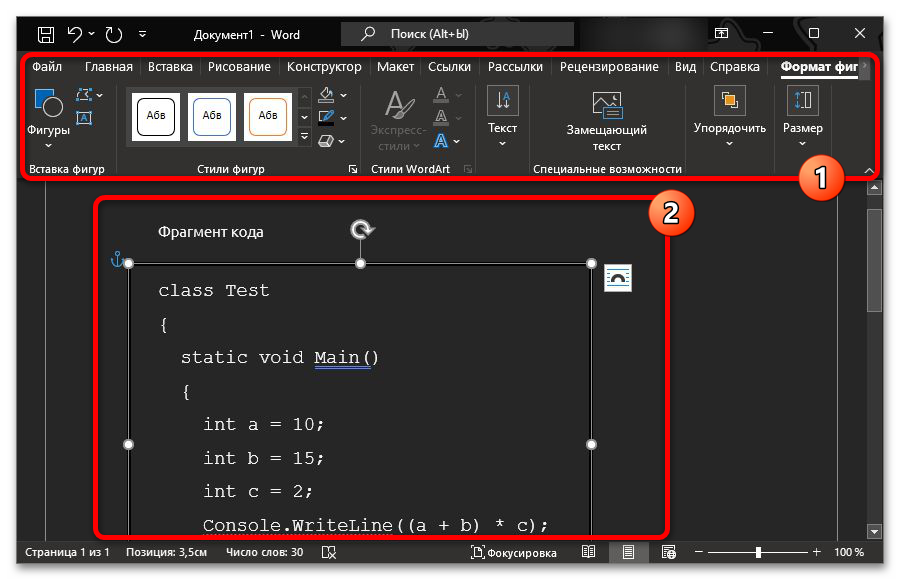
Task: Open the Рецензирование tab
Action: [x=609, y=67]
